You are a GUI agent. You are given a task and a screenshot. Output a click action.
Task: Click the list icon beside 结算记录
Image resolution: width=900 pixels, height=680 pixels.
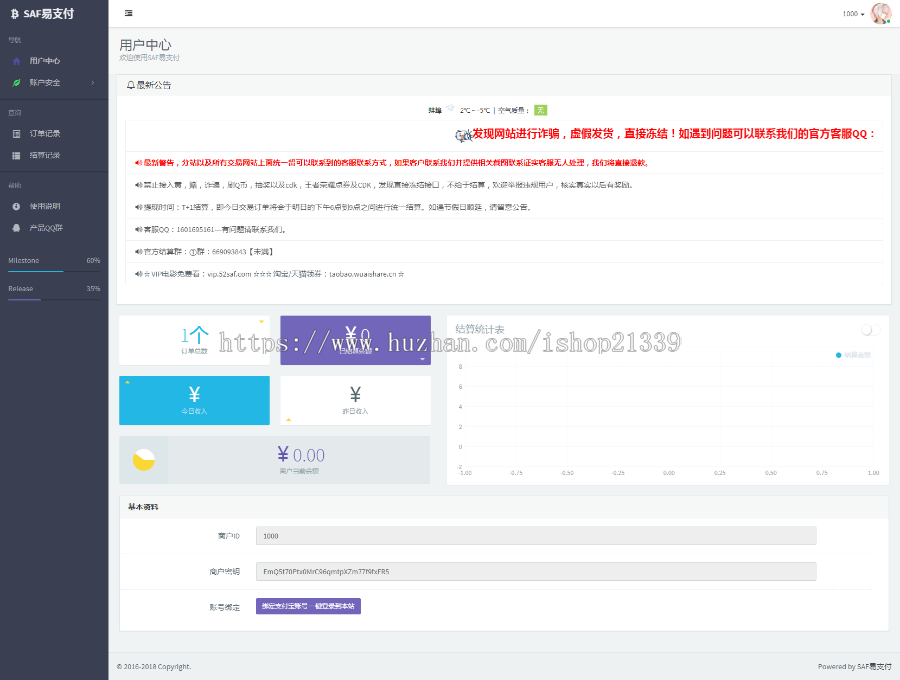coord(17,156)
